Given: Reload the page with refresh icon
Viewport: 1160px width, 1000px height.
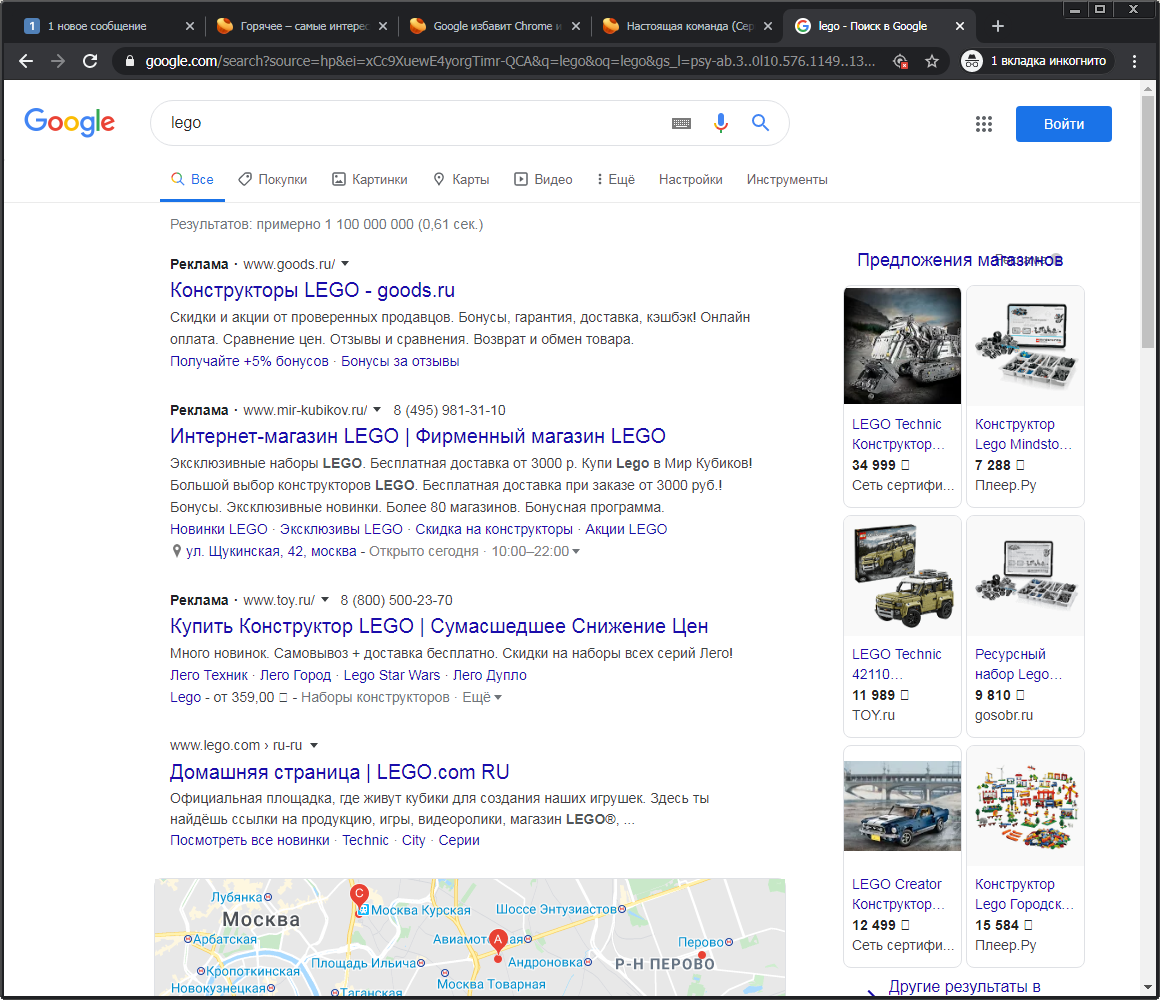Looking at the screenshot, I should point(90,61).
